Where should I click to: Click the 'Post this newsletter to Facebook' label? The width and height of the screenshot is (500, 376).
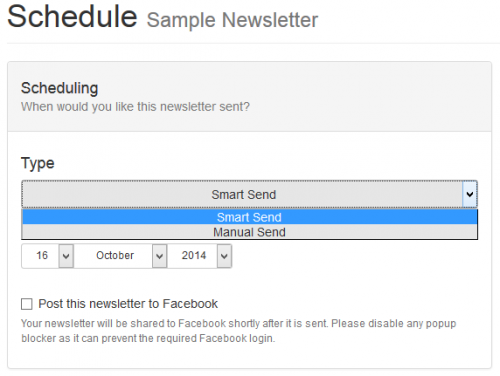point(128,304)
